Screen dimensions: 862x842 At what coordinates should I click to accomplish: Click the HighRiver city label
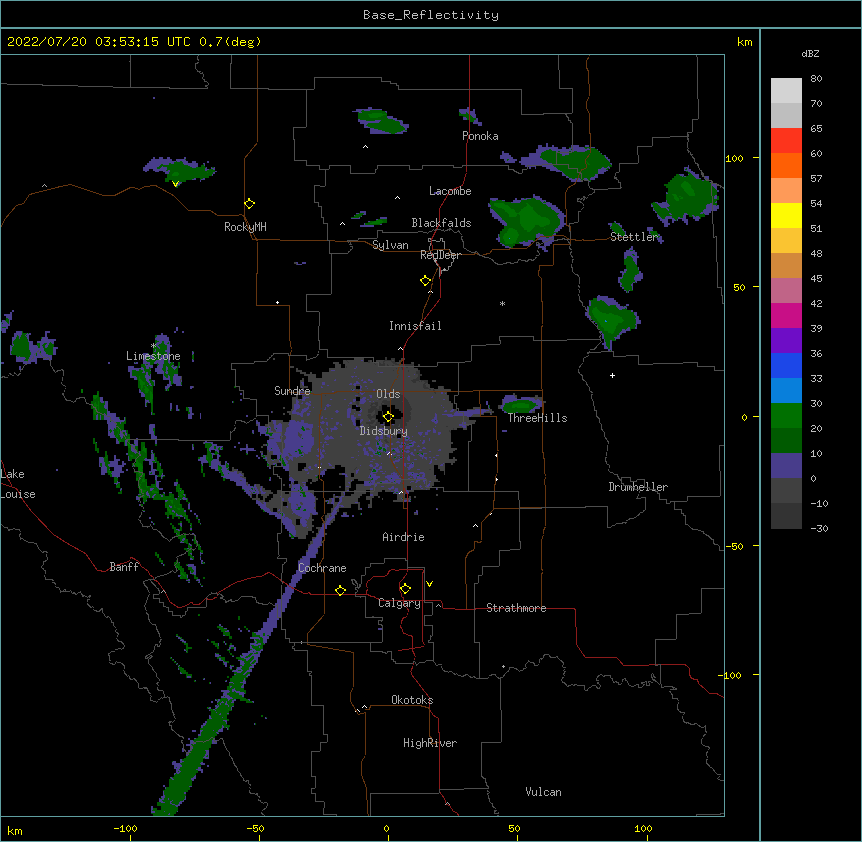point(430,743)
